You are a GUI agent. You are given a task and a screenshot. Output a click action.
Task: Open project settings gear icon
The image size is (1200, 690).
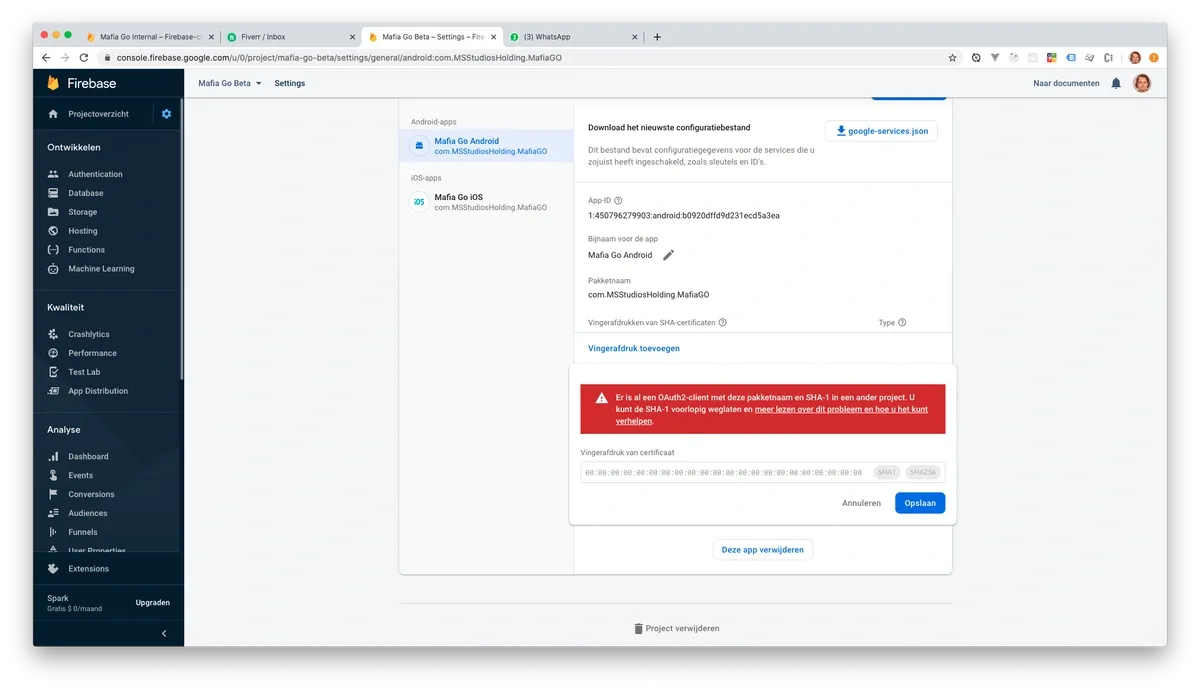[x=166, y=114]
